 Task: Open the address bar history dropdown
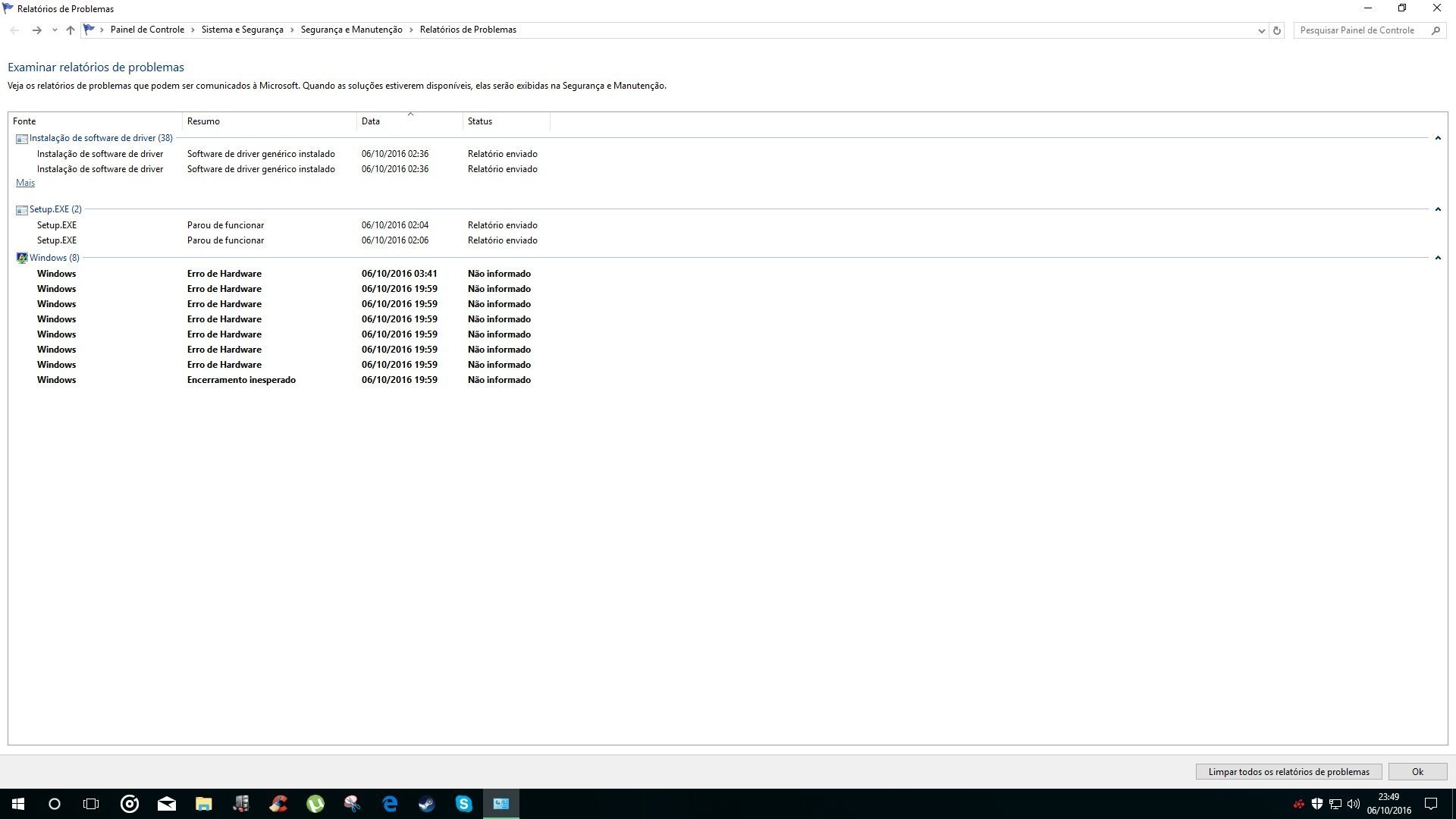point(1261,30)
